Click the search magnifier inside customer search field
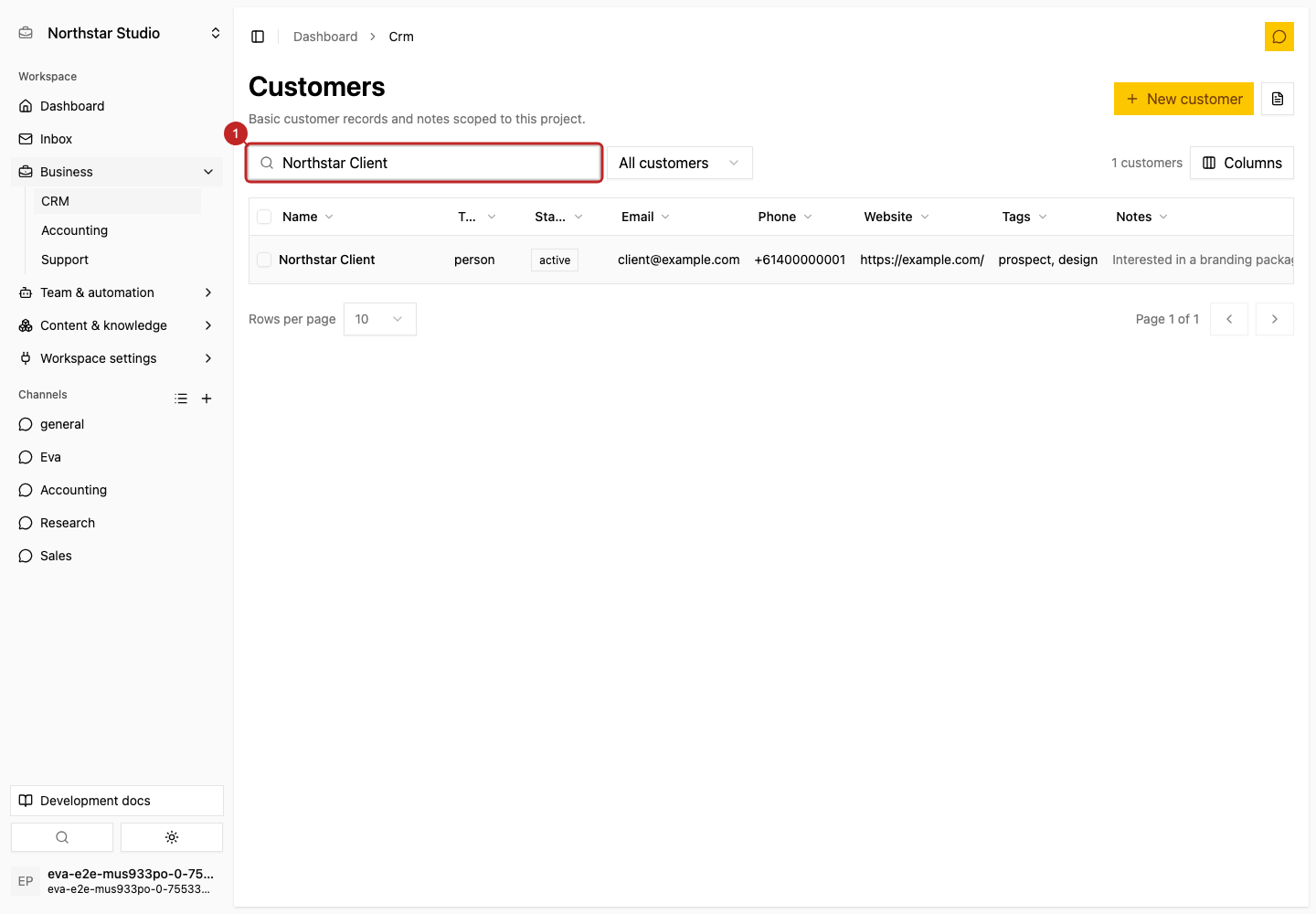Image resolution: width=1316 pixels, height=914 pixels. (x=267, y=163)
